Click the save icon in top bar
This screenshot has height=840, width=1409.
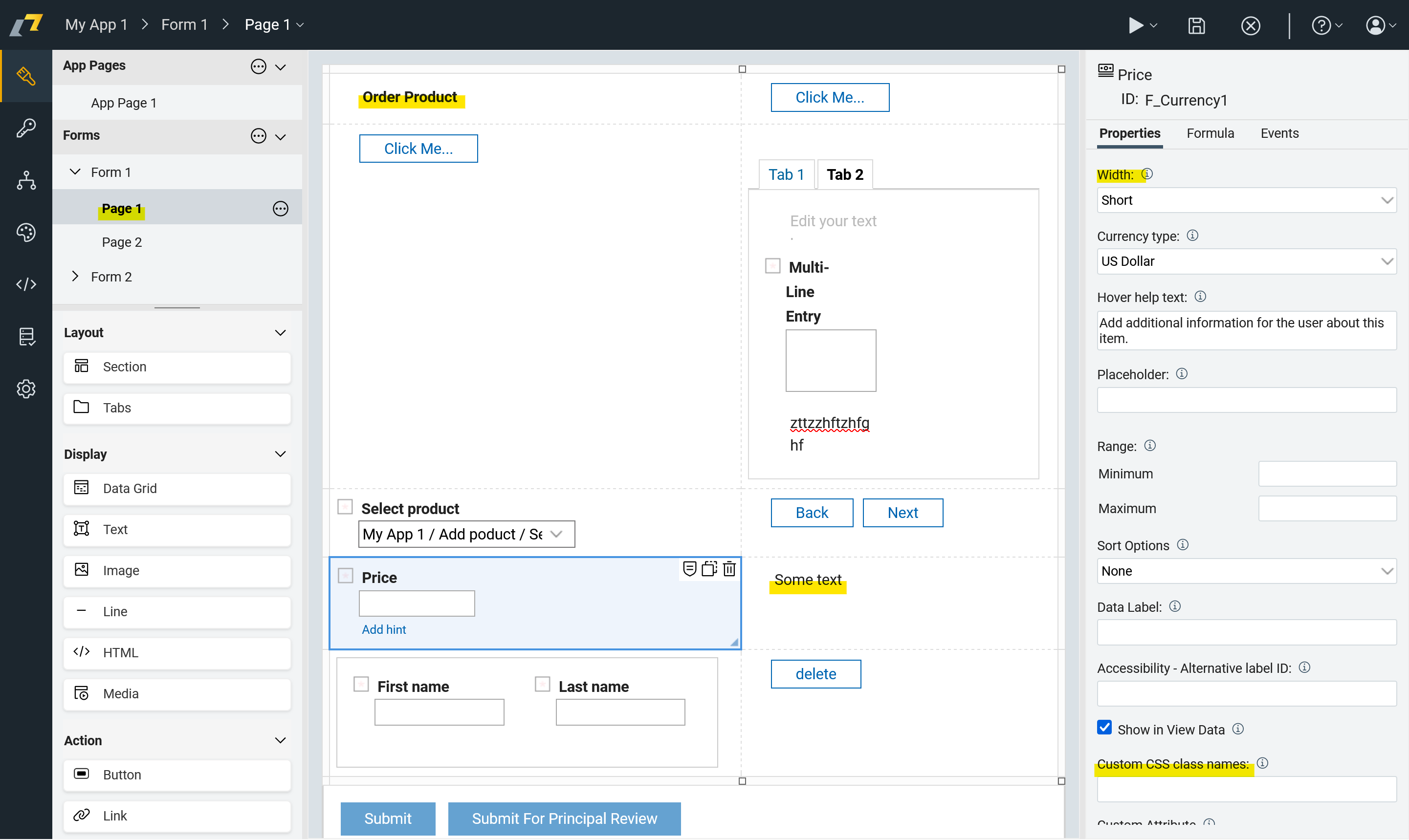pos(1196,25)
